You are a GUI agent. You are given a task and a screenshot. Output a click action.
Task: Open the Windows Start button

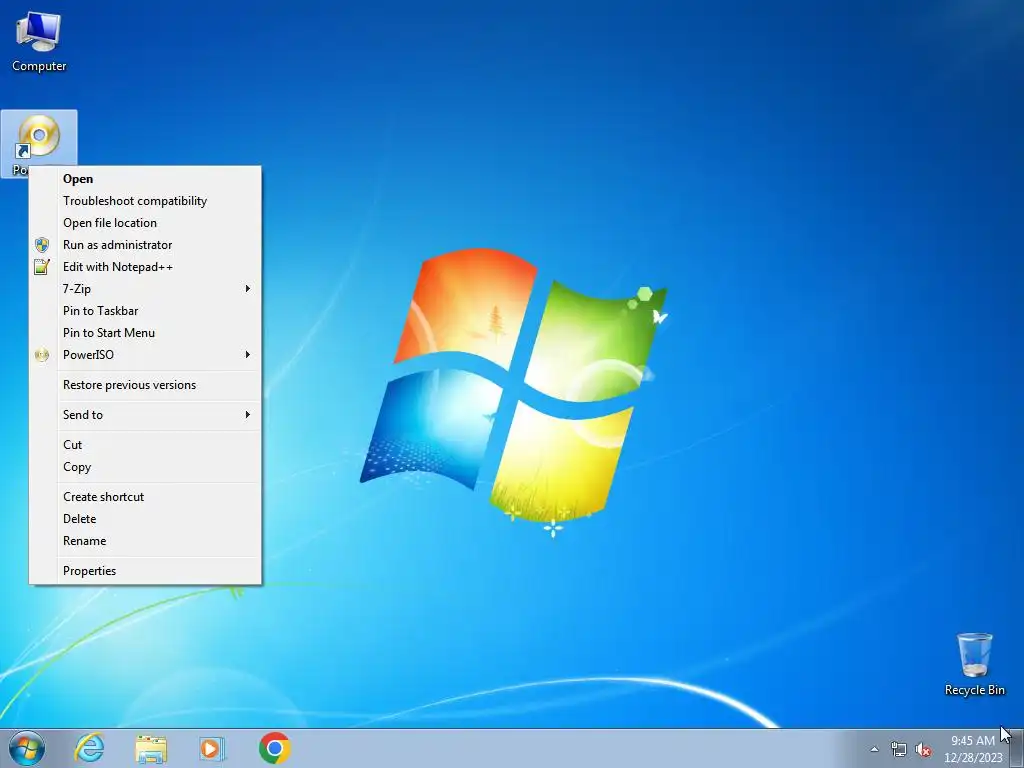point(27,748)
